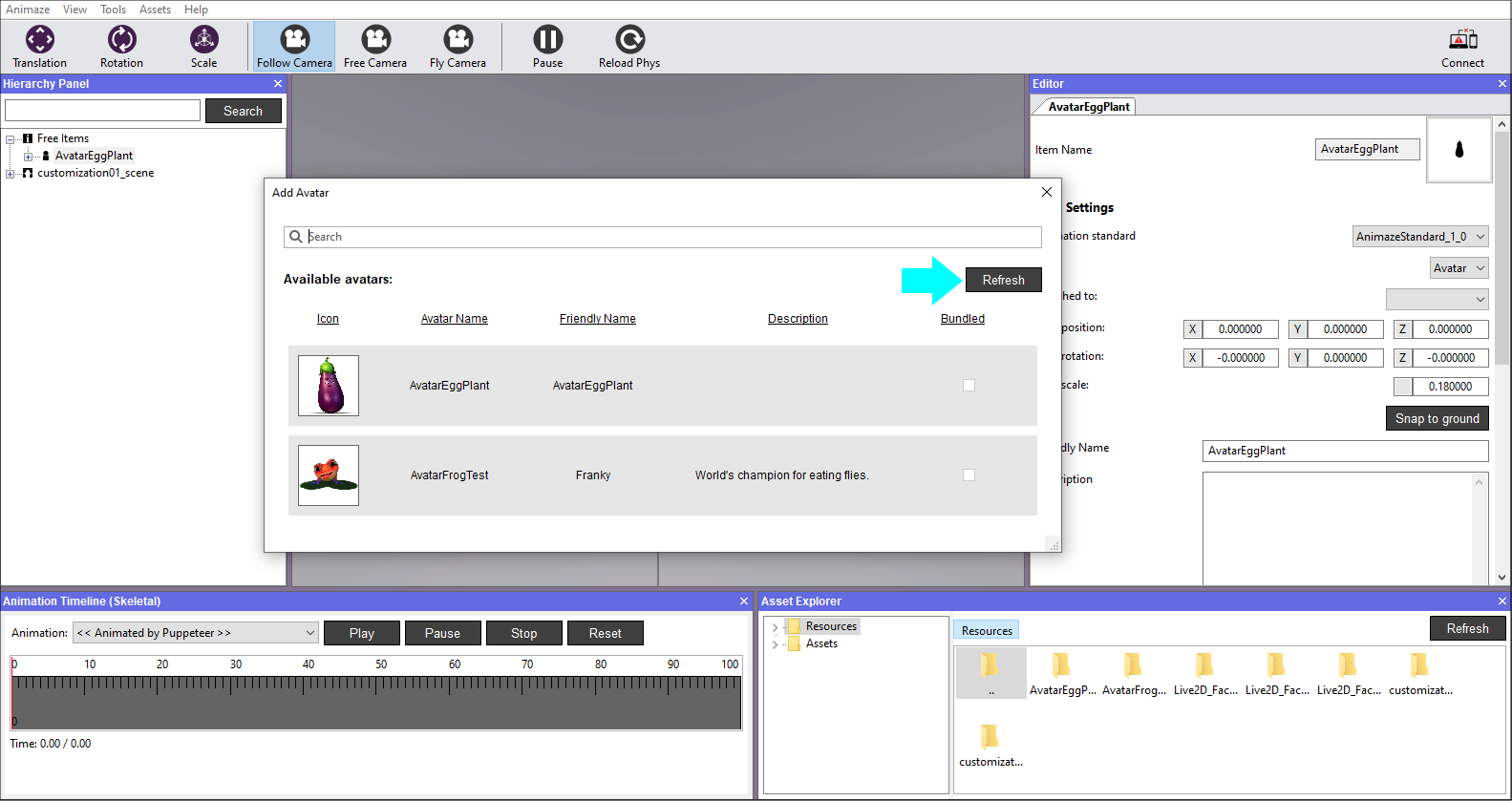Click Search button in Hierarchy Panel

[243, 111]
